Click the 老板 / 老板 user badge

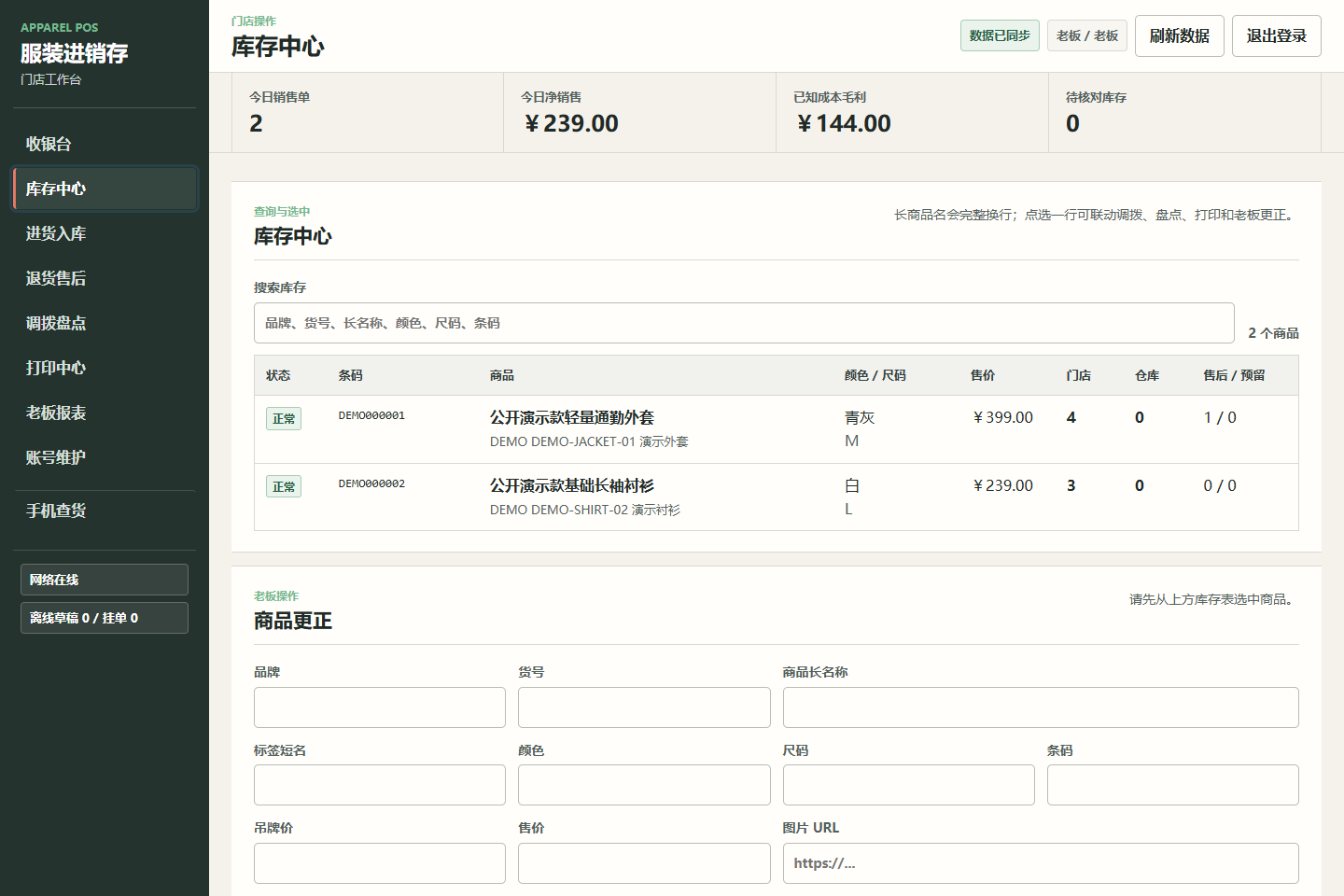(x=1087, y=35)
